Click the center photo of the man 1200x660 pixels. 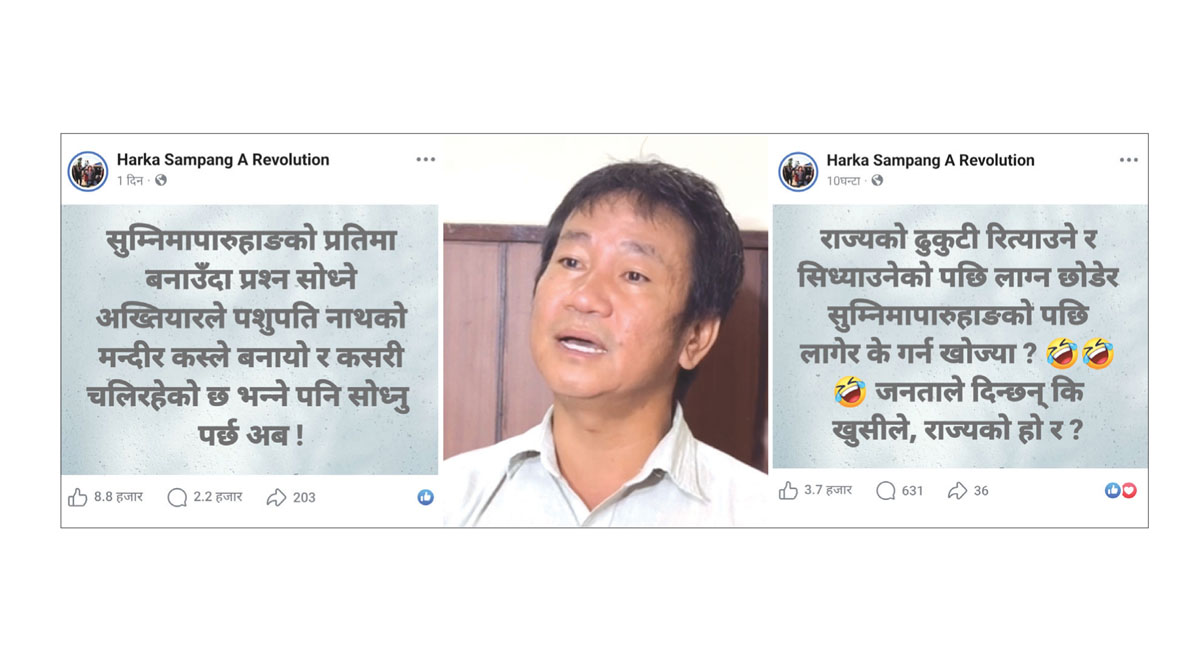pos(606,331)
